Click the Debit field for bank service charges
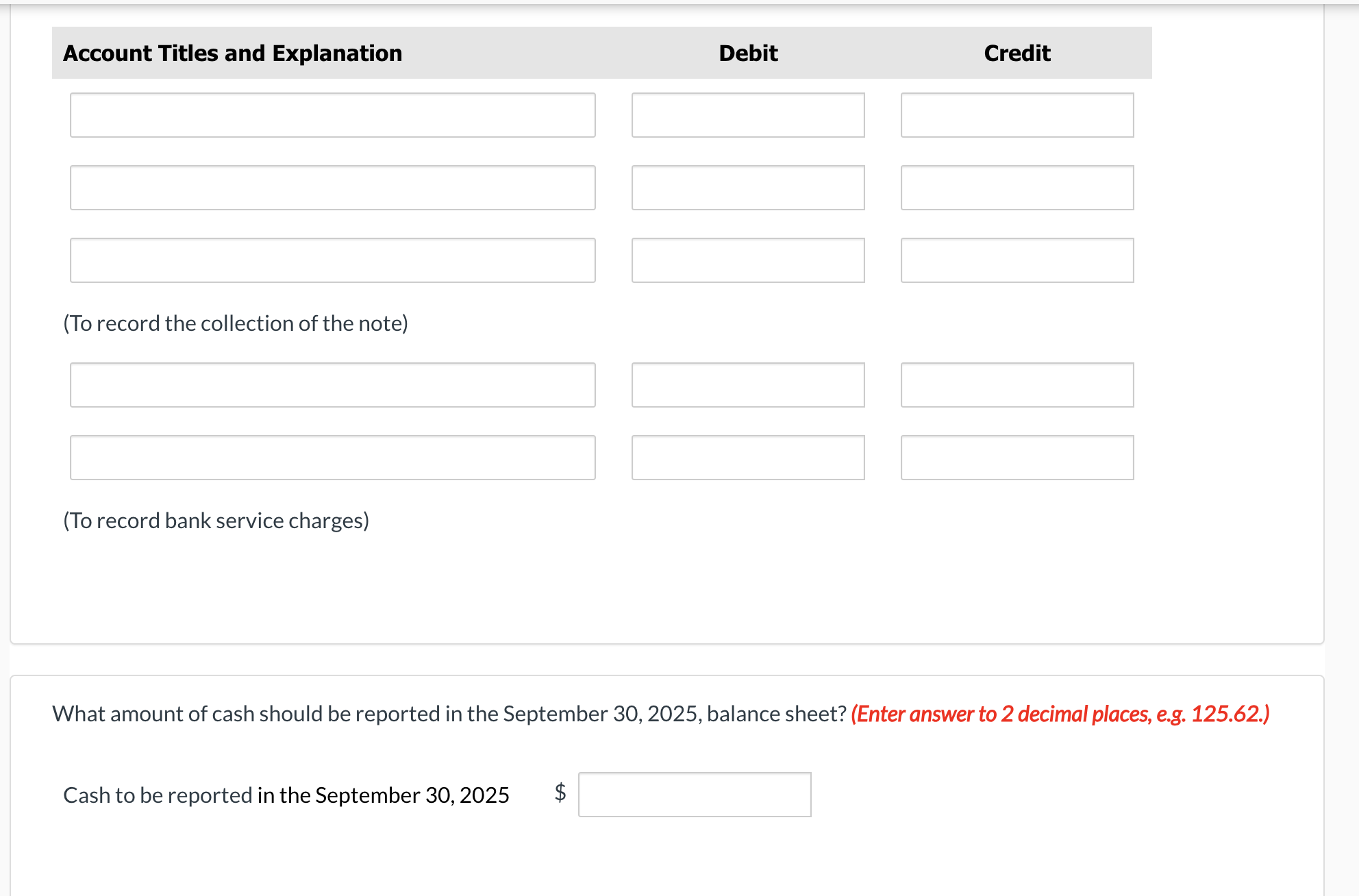The height and width of the screenshot is (896, 1359). click(748, 457)
